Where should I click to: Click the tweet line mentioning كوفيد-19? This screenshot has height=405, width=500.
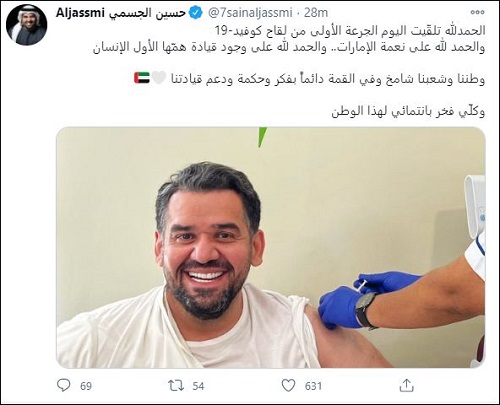(349, 30)
